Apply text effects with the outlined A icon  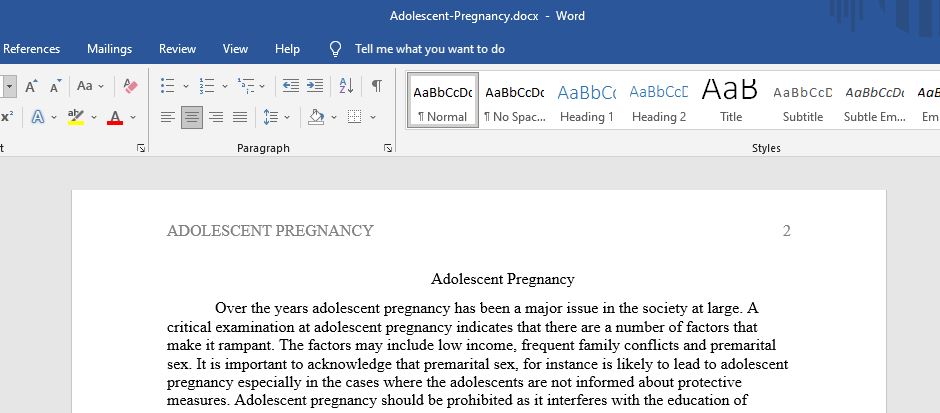tap(38, 117)
